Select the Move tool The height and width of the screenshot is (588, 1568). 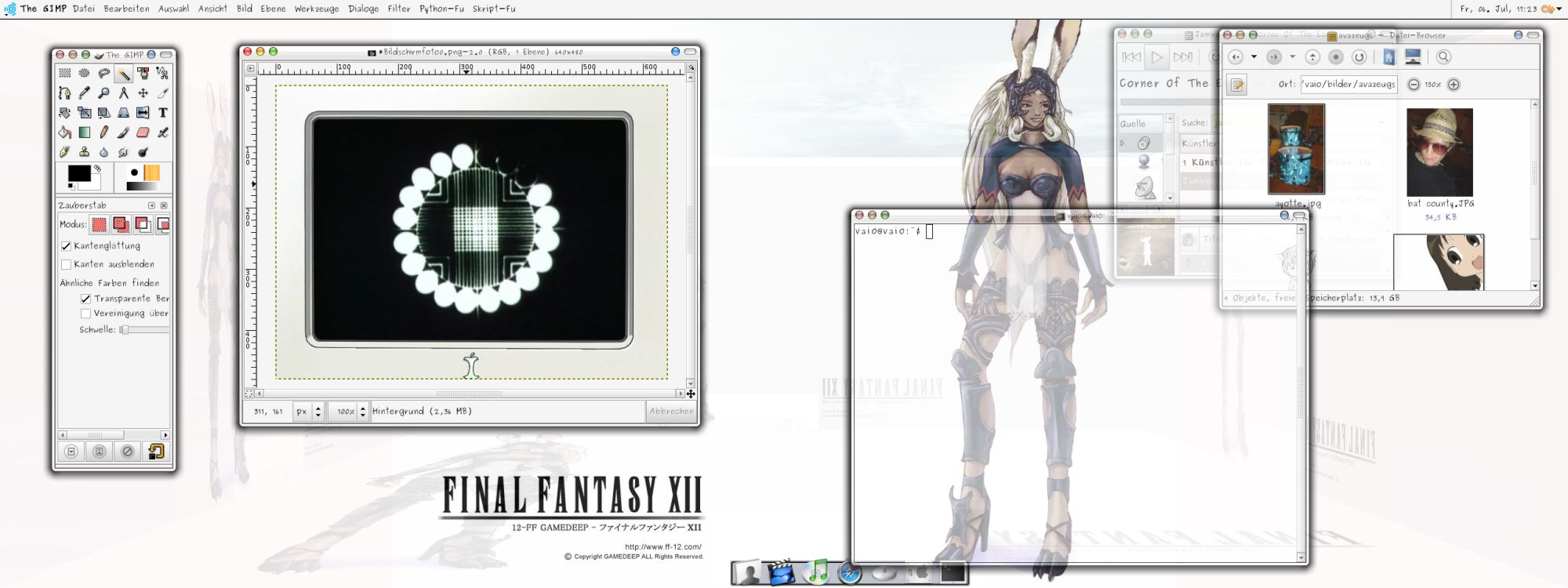(143, 93)
